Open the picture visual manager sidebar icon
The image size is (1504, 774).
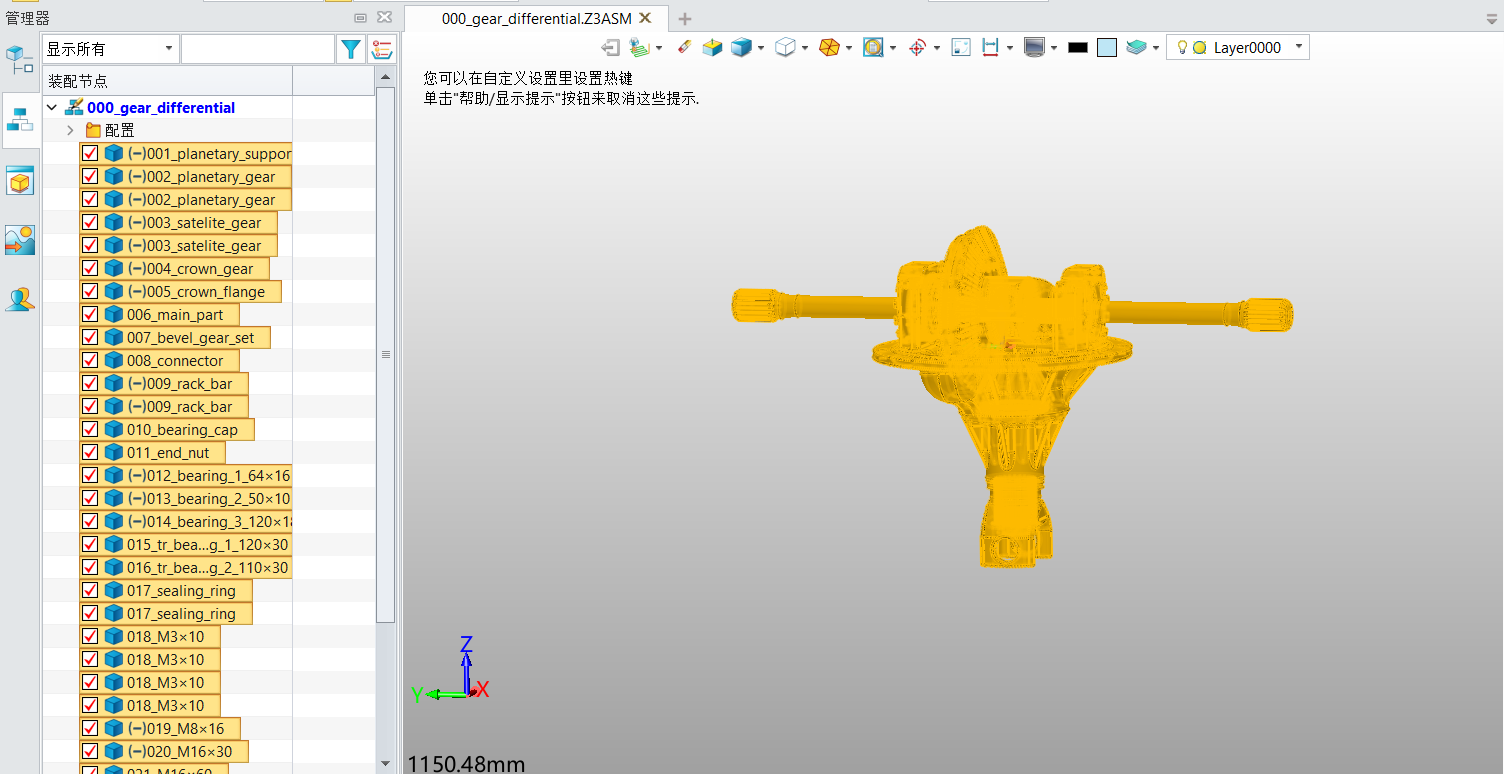[x=20, y=240]
